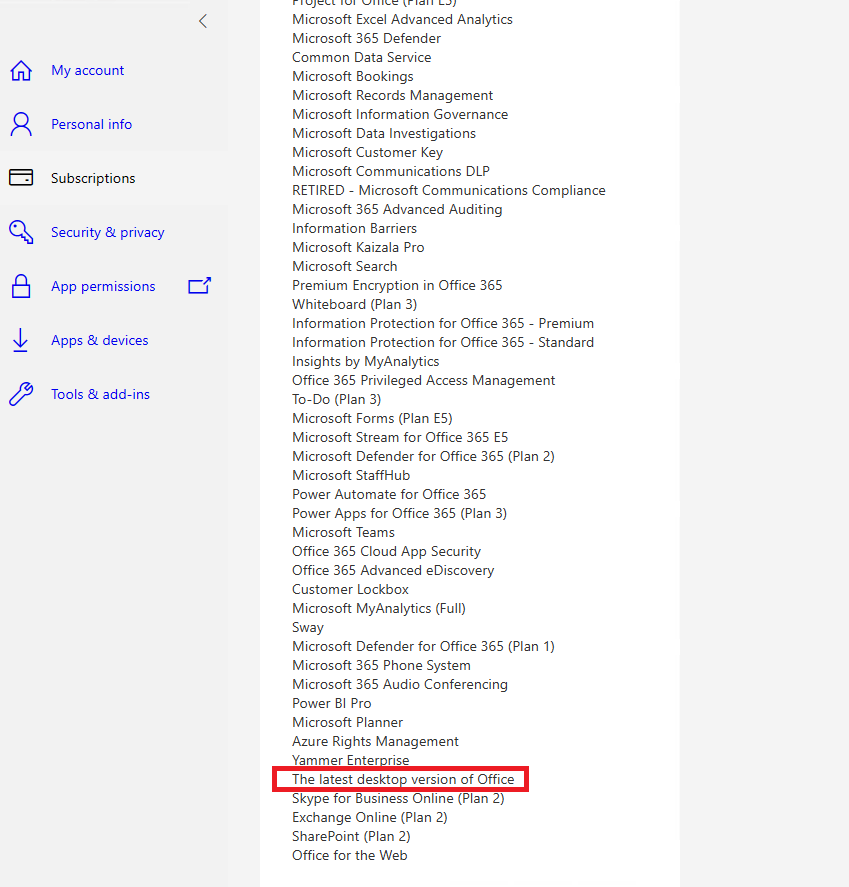Select 'RETIRED - Microsoft Communications Compliance' line
849x887 pixels.
[449, 190]
